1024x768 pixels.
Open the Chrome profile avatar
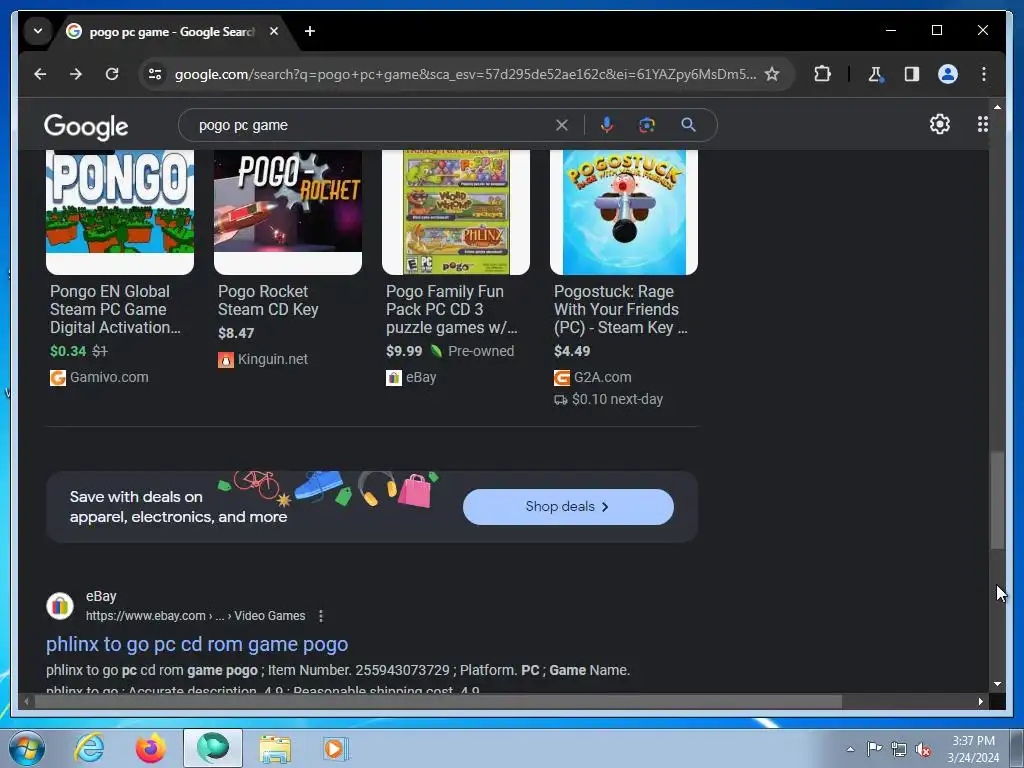pyautogui.click(x=948, y=74)
